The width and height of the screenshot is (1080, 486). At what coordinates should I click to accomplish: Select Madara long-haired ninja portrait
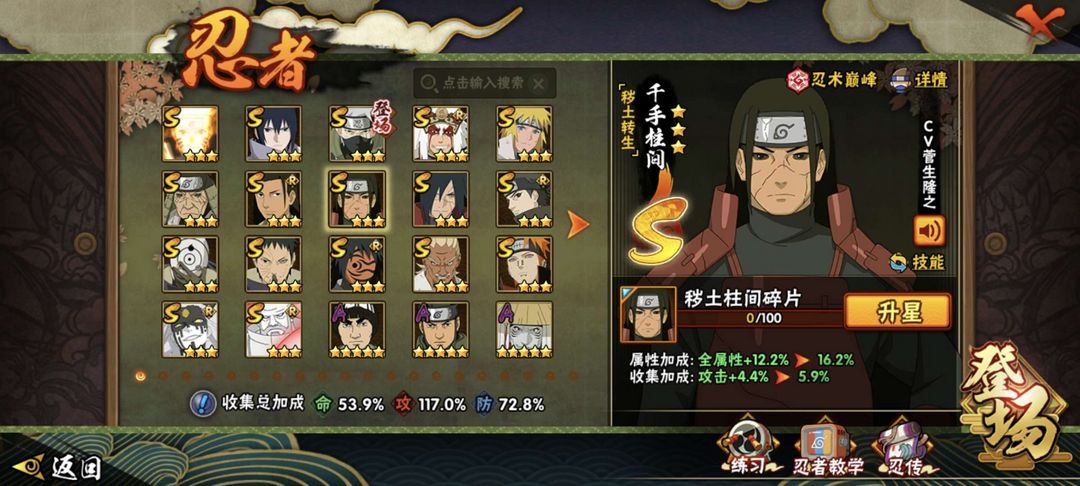pos(441,199)
